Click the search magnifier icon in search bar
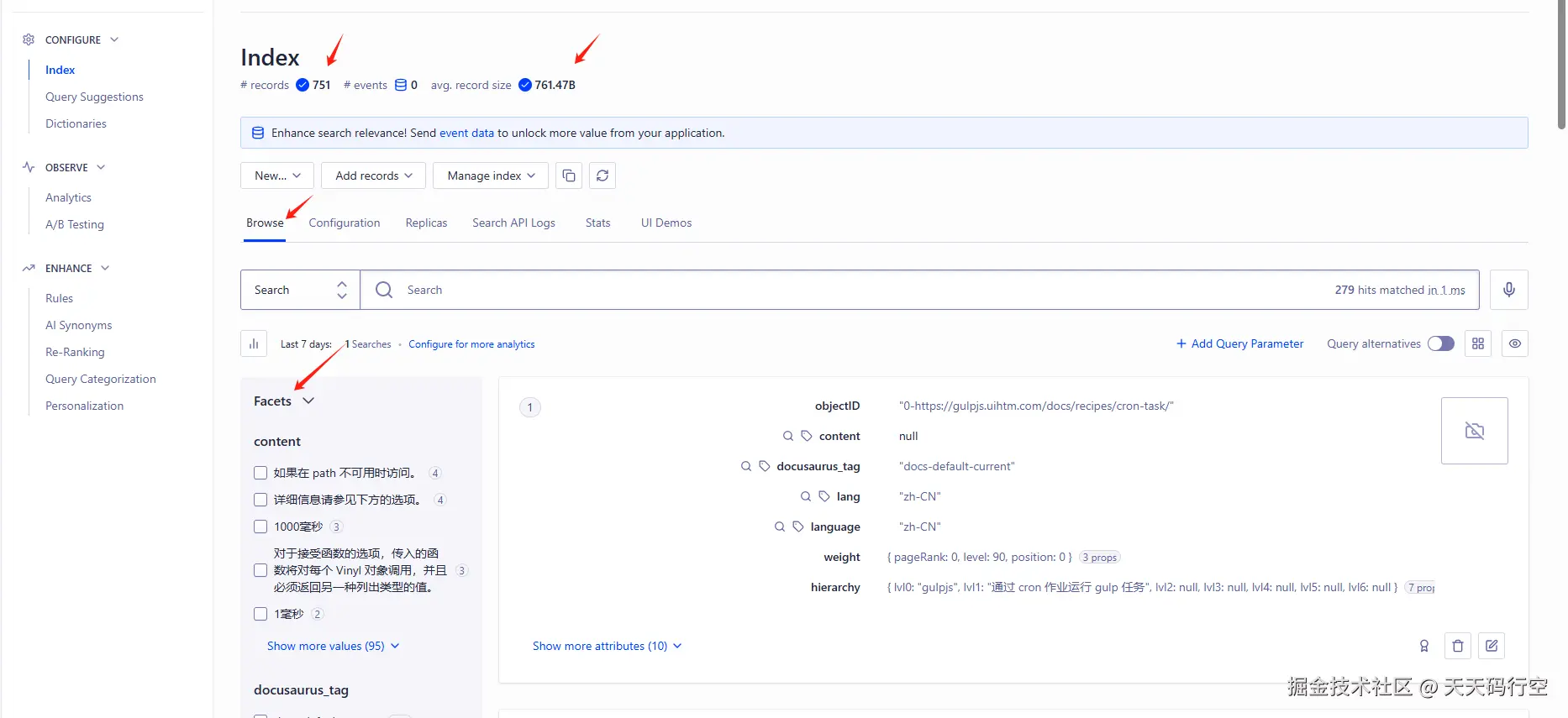Viewport: 1568px width, 718px height. click(384, 290)
